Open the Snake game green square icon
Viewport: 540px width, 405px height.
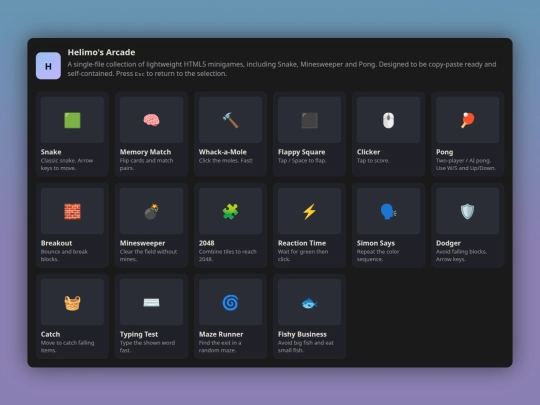tap(72, 120)
